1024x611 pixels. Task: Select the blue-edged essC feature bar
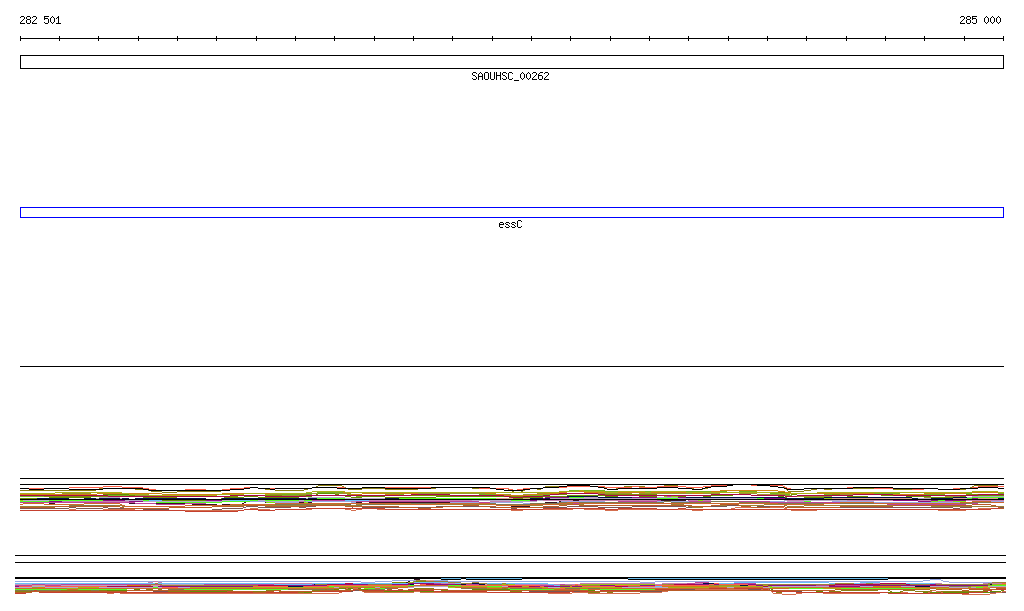[511, 212]
